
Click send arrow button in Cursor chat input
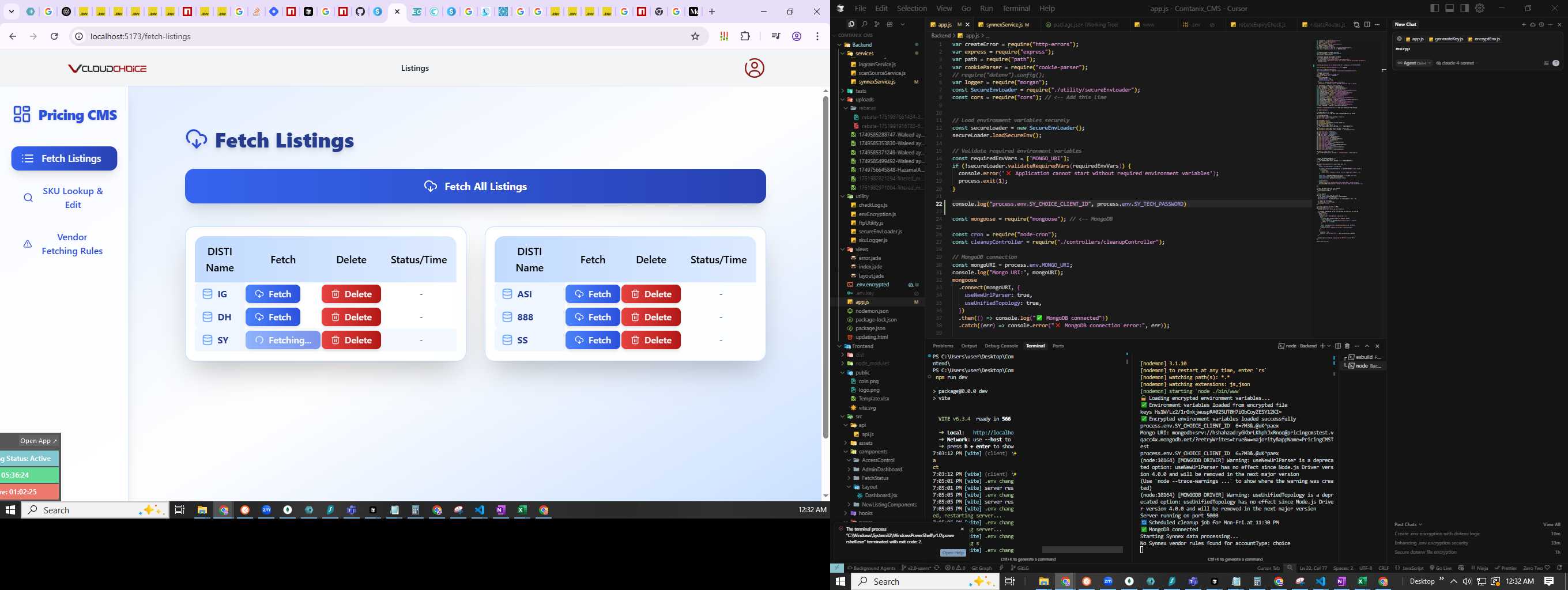coord(1556,63)
